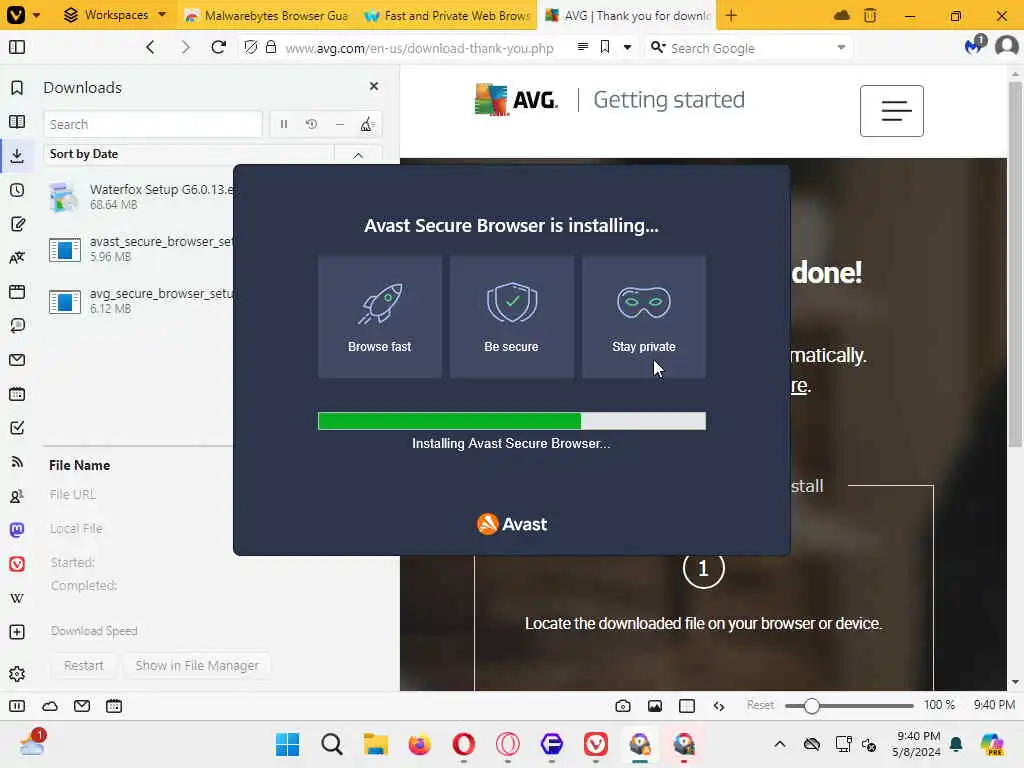Toggle reader view icon in address bar
The image size is (1024, 768).
click(583, 46)
